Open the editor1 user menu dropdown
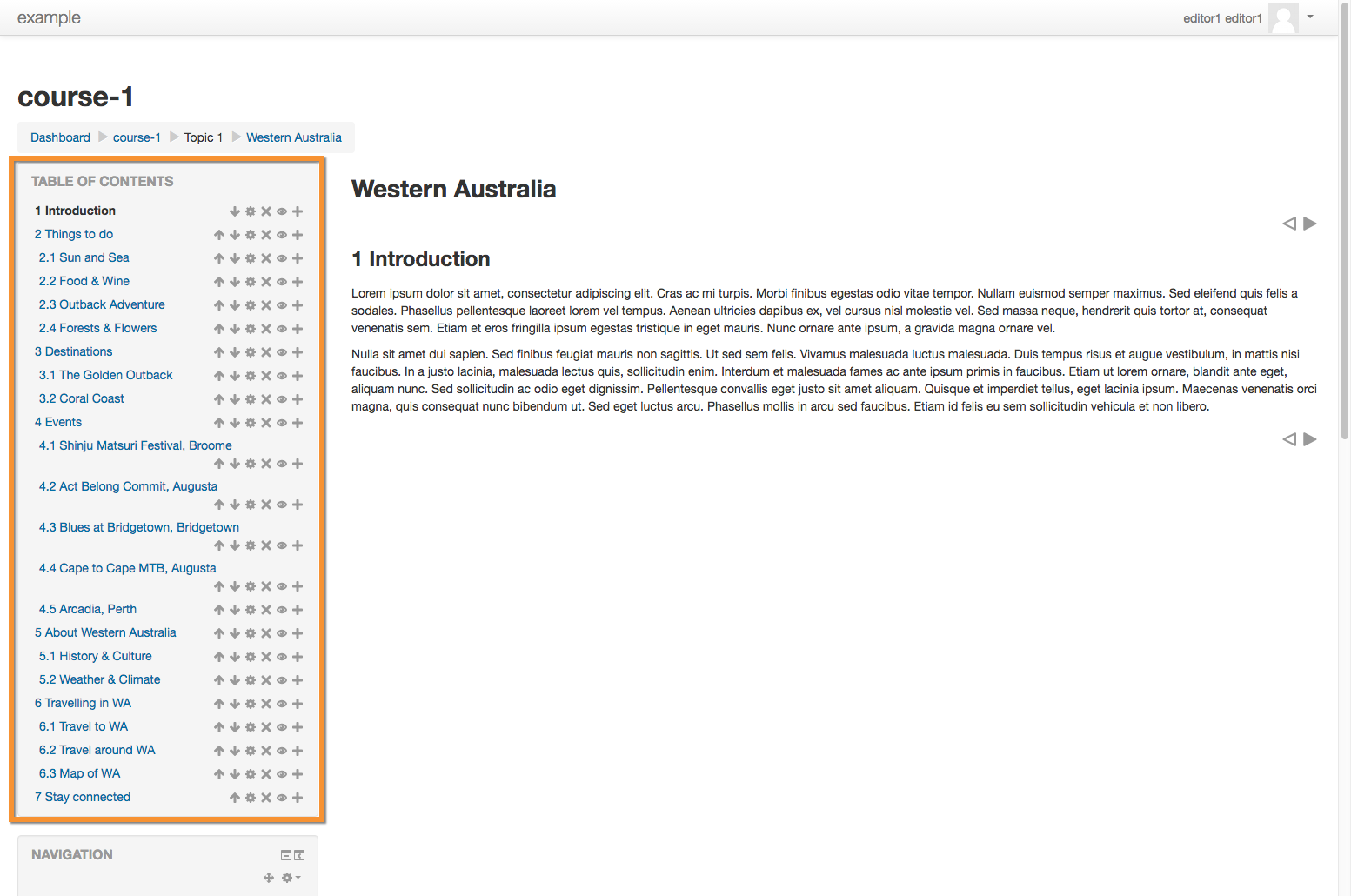 [x=1310, y=17]
